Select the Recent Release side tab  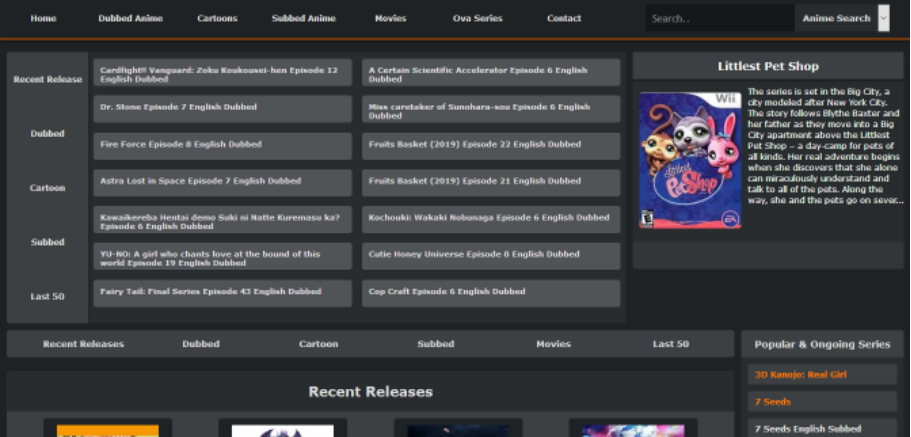(x=48, y=79)
